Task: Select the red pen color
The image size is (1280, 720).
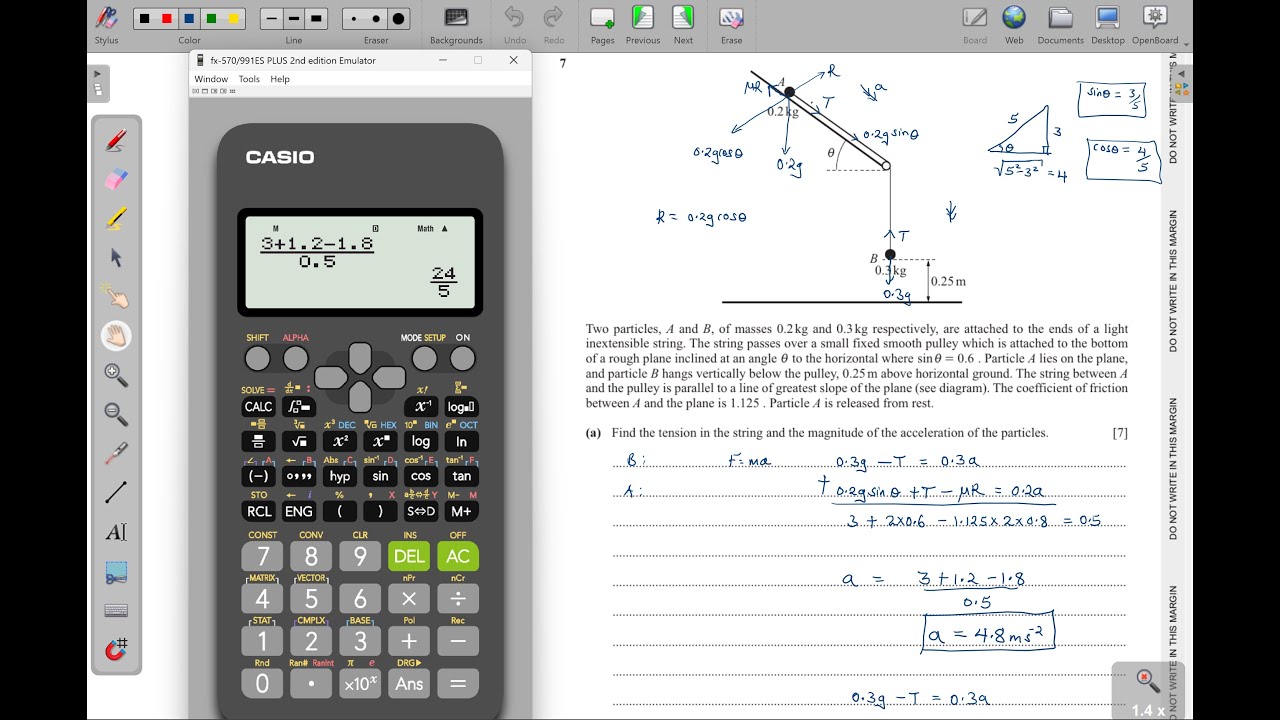Action: point(167,19)
